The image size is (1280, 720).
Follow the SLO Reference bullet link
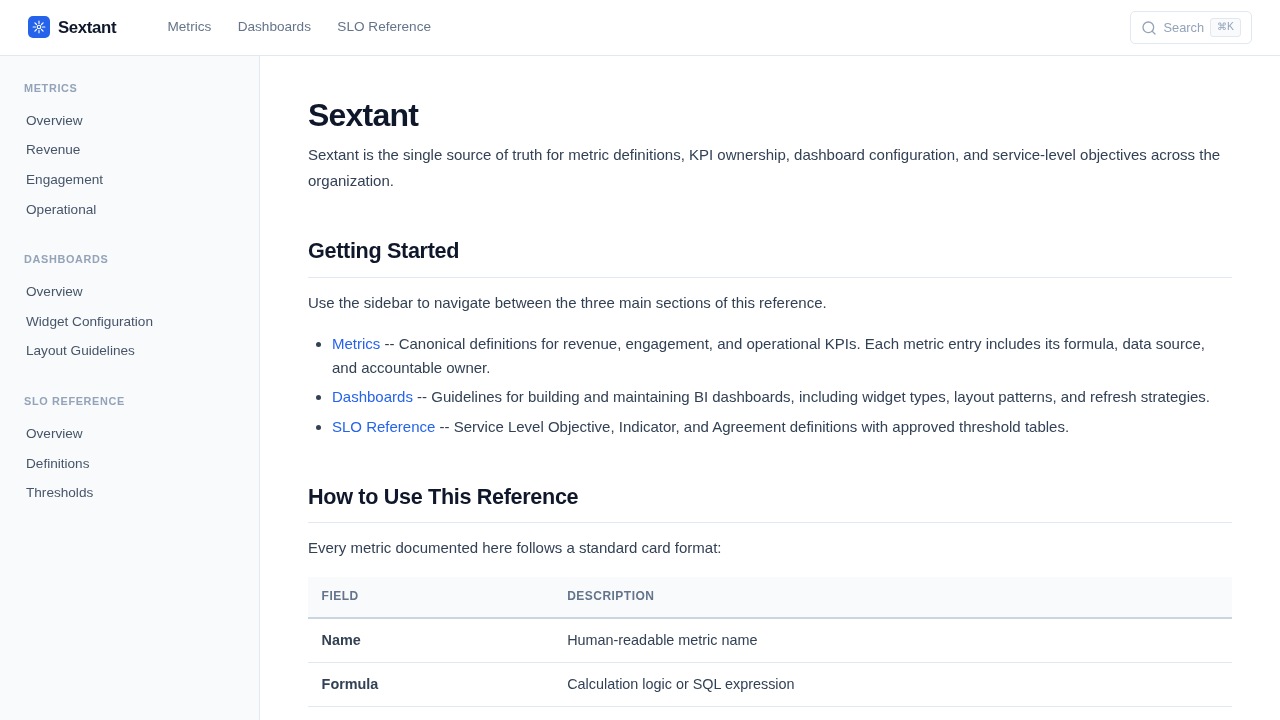383,427
